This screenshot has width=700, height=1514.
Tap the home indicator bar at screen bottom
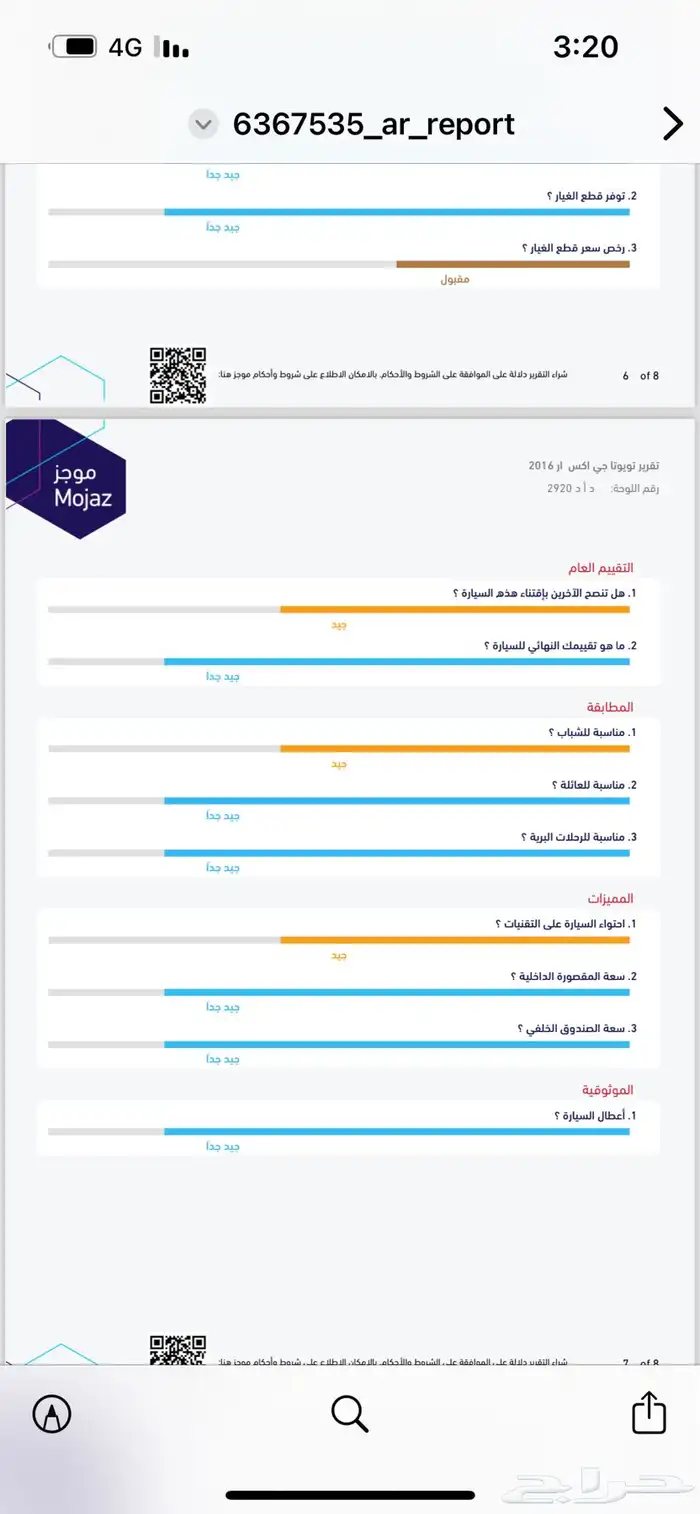pyautogui.click(x=349, y=1495)
